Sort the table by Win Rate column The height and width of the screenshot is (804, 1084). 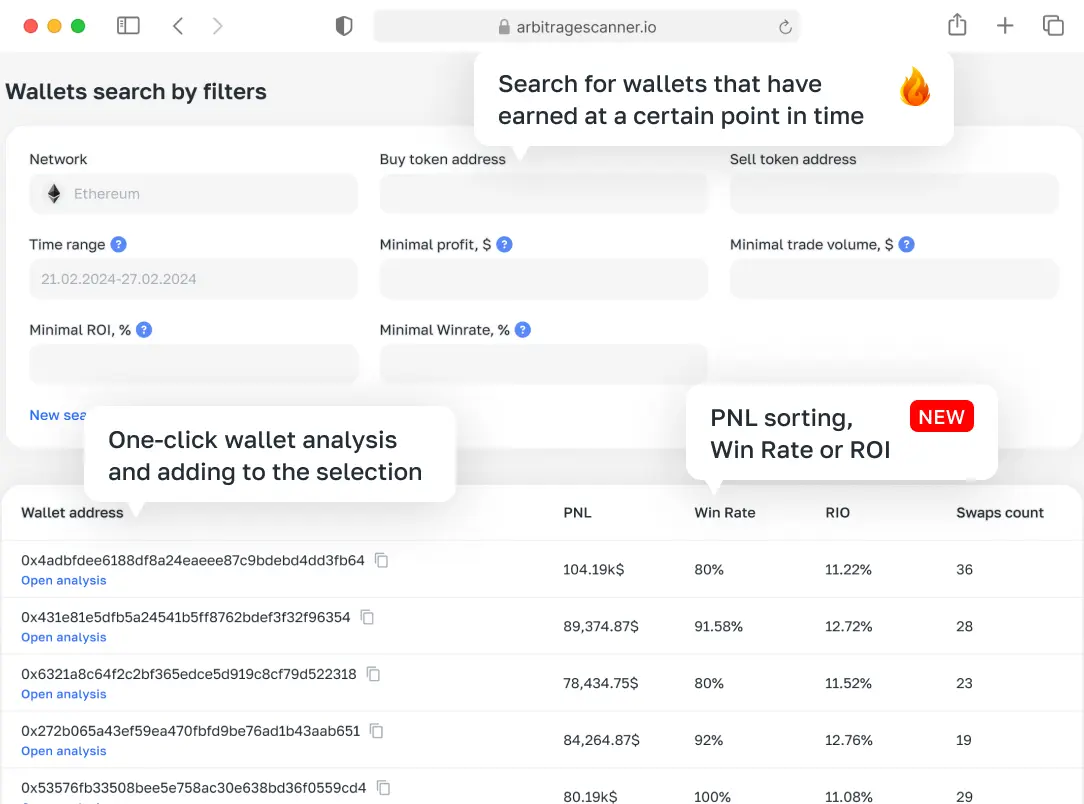click(724, 513)
